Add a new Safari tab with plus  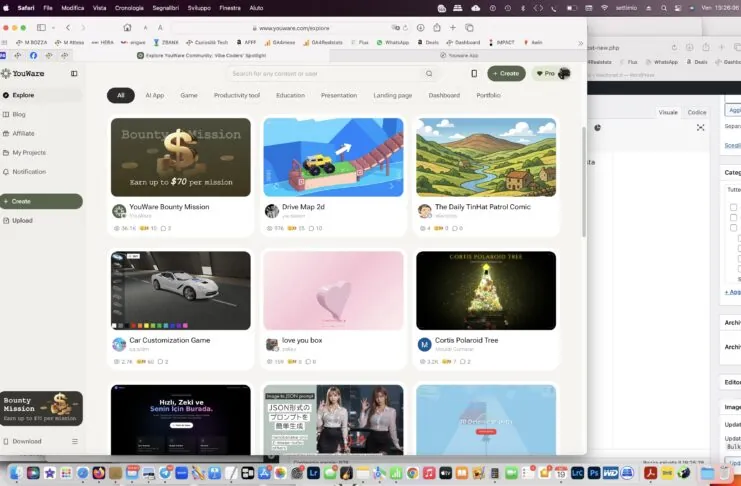pyautogui.click(x=453, y=27)
